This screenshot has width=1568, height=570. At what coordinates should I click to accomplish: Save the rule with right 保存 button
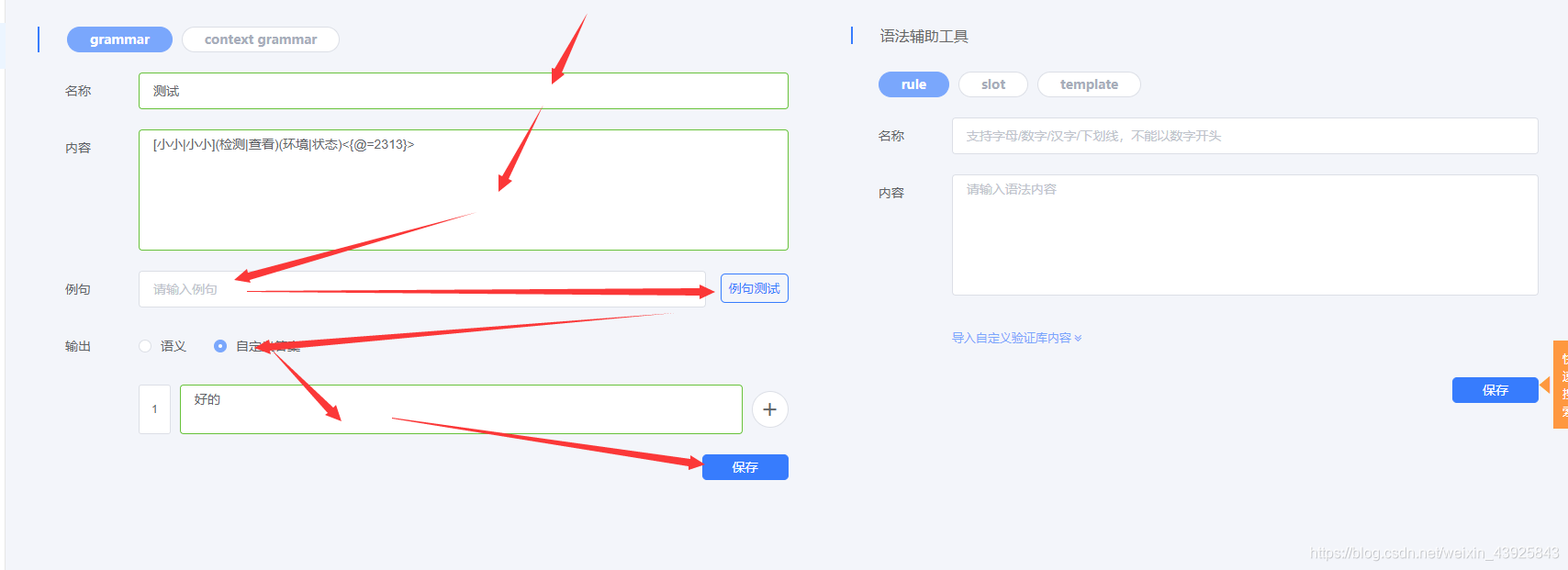(1495, 390)
